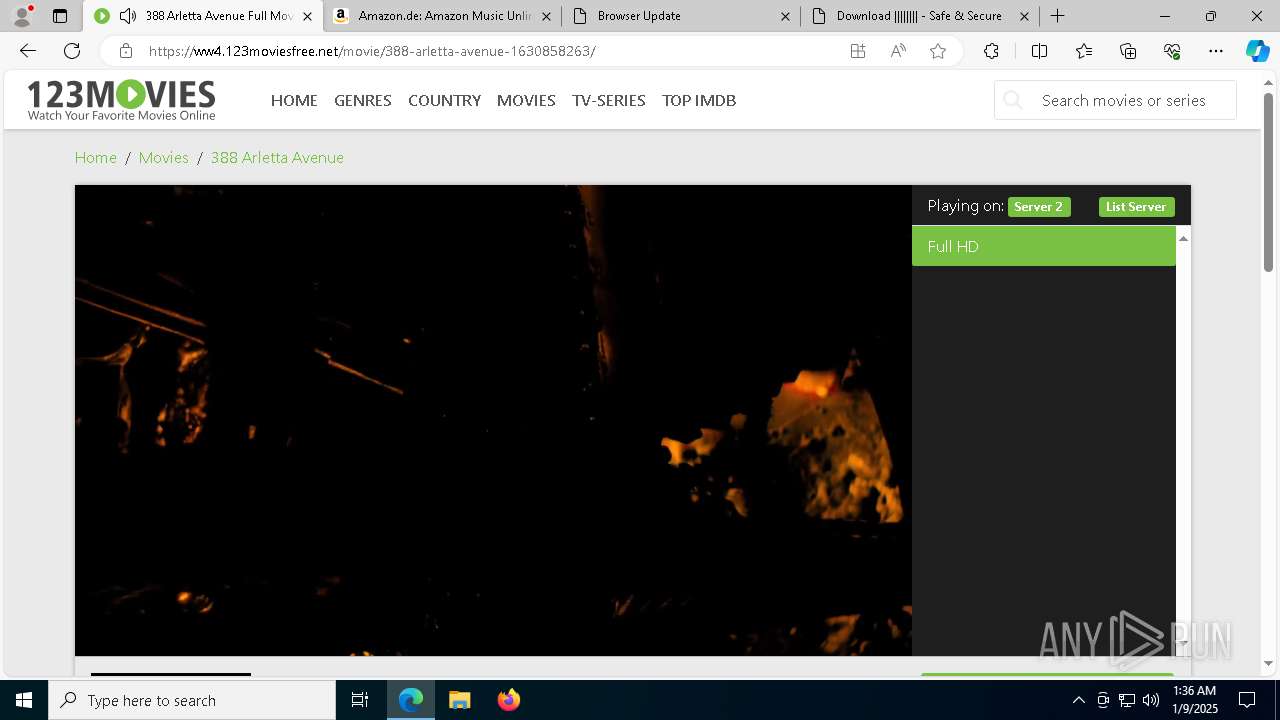Click server list scroll up arrow

[1183, 238]
